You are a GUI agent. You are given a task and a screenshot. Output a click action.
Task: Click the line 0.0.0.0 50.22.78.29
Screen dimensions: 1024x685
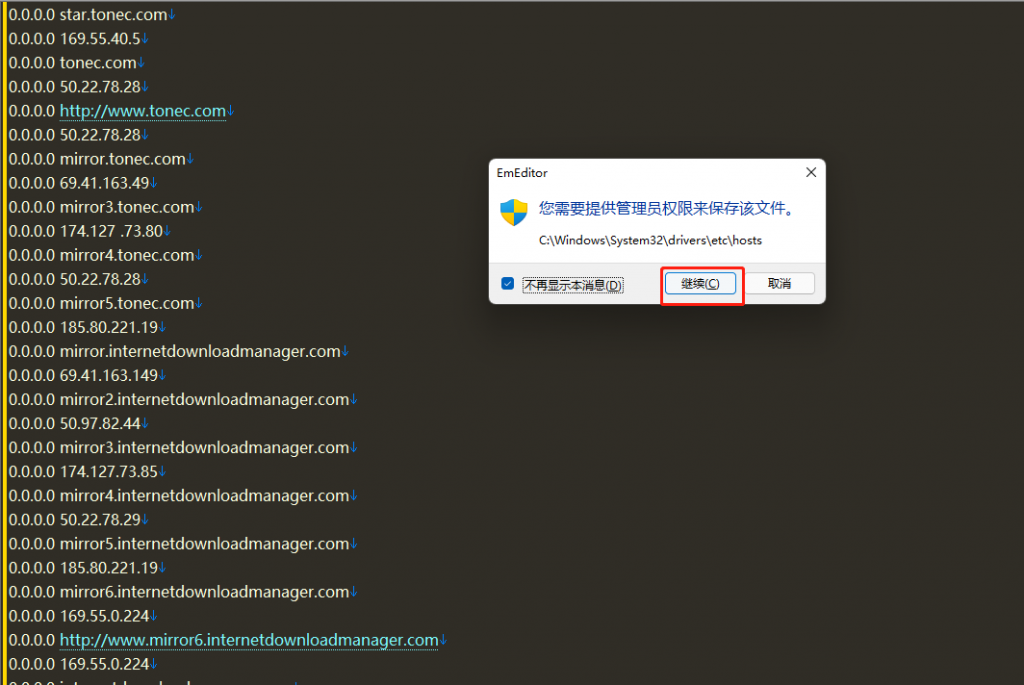coord(74,520)
